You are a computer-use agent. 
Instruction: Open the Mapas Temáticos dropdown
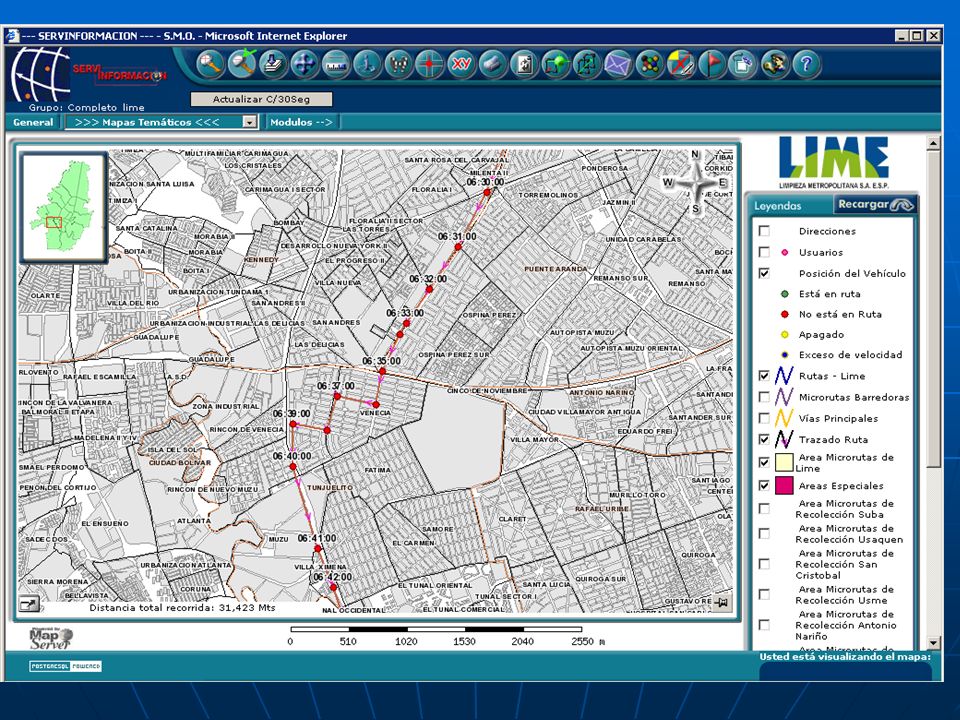tap(162, 122)
